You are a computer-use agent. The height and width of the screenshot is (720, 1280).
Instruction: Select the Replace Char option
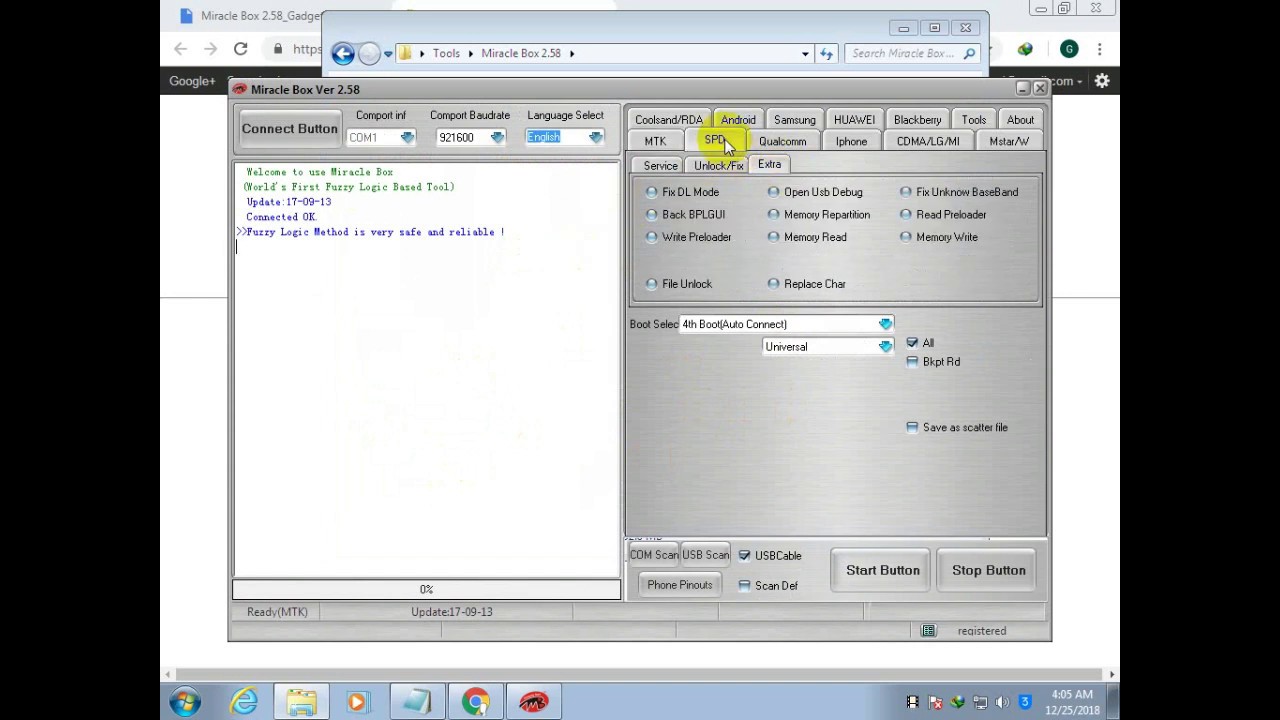click(807, 284)
